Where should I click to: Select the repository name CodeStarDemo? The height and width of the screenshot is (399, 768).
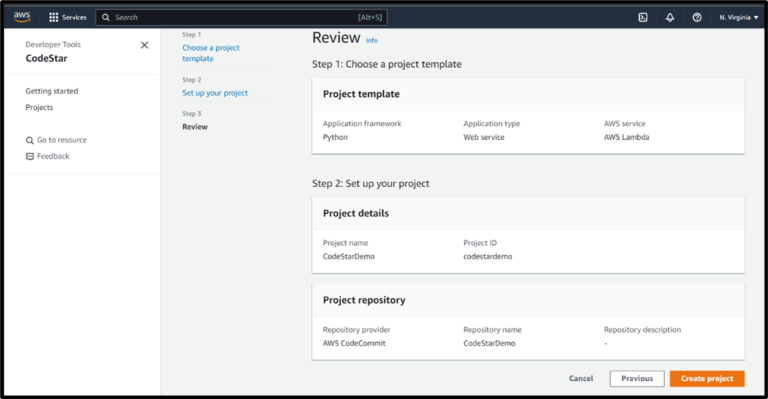[x=489, y=343]
